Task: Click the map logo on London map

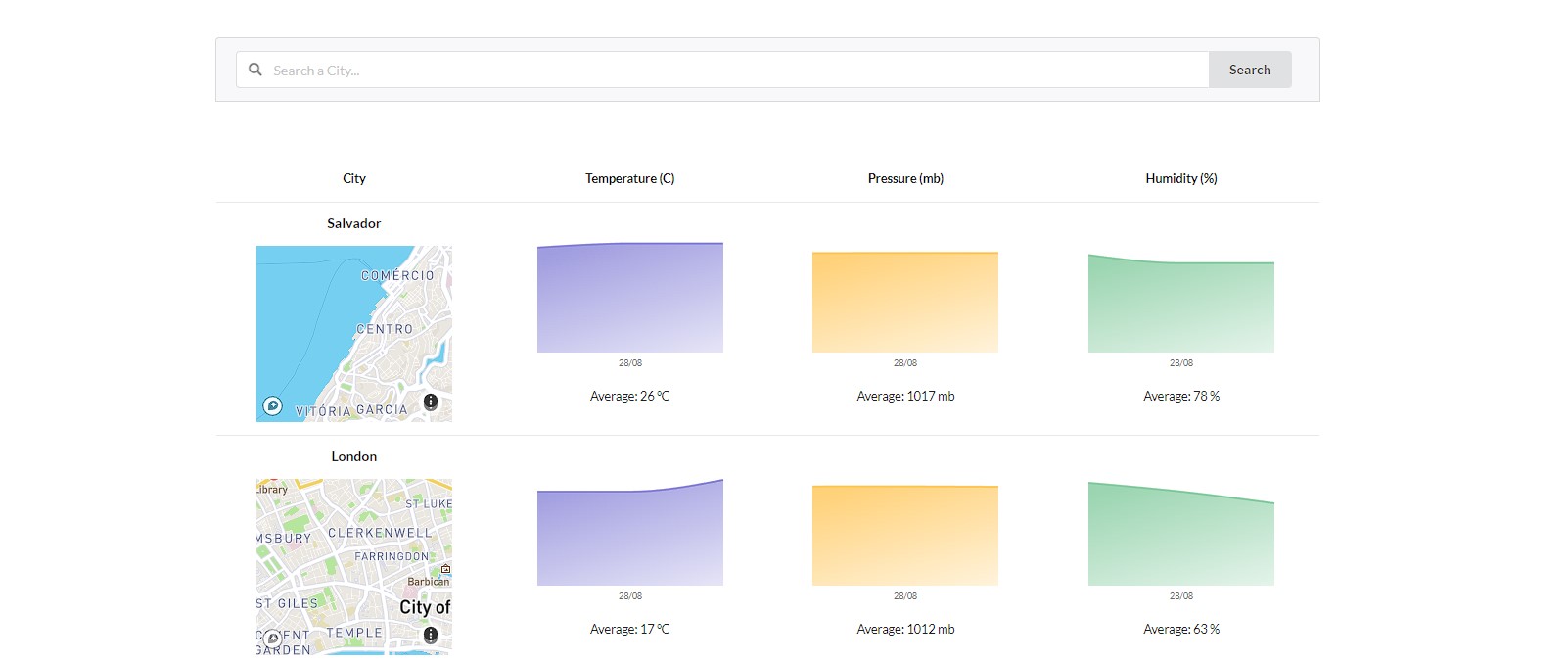Action: (x=273, y=639)
